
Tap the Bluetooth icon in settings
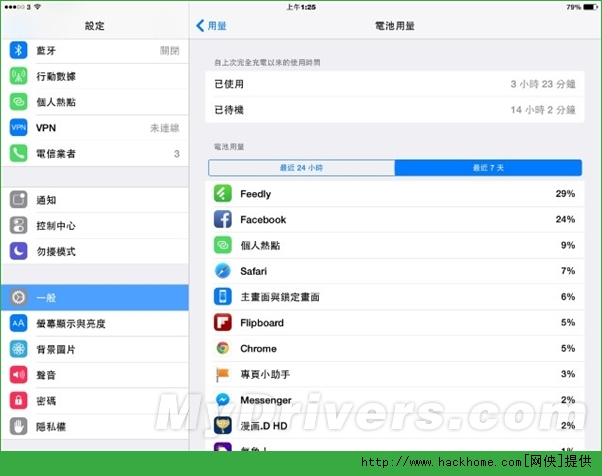coord(18,50)
